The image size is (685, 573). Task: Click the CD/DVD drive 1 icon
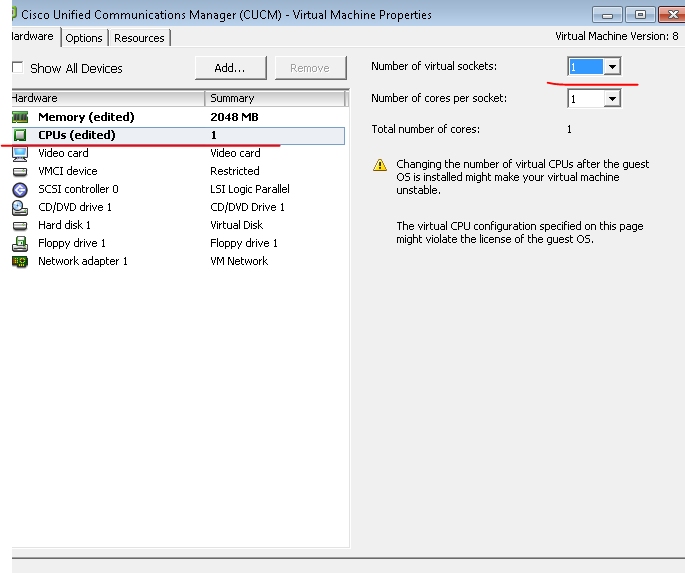[x=20, y=208]
